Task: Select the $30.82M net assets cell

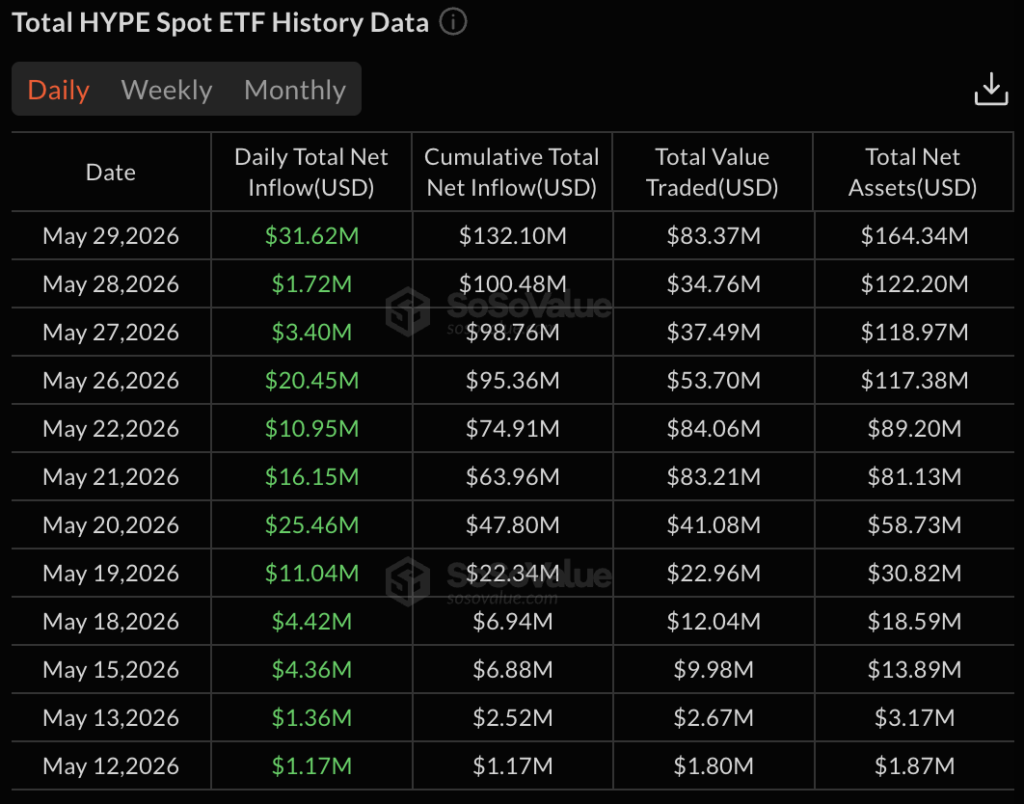Action: (x=914, y=573)
